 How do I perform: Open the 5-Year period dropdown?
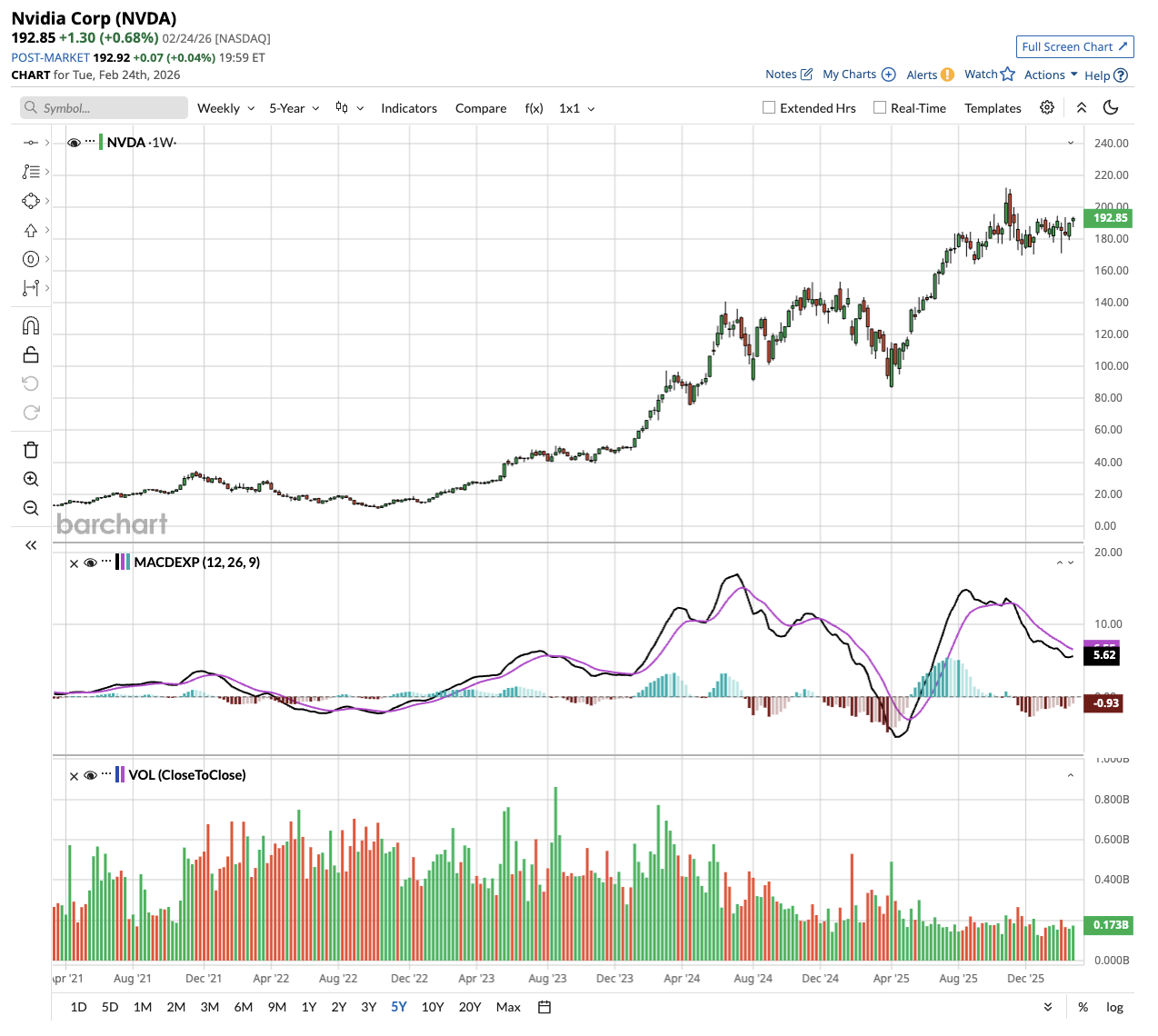point(294,108)
